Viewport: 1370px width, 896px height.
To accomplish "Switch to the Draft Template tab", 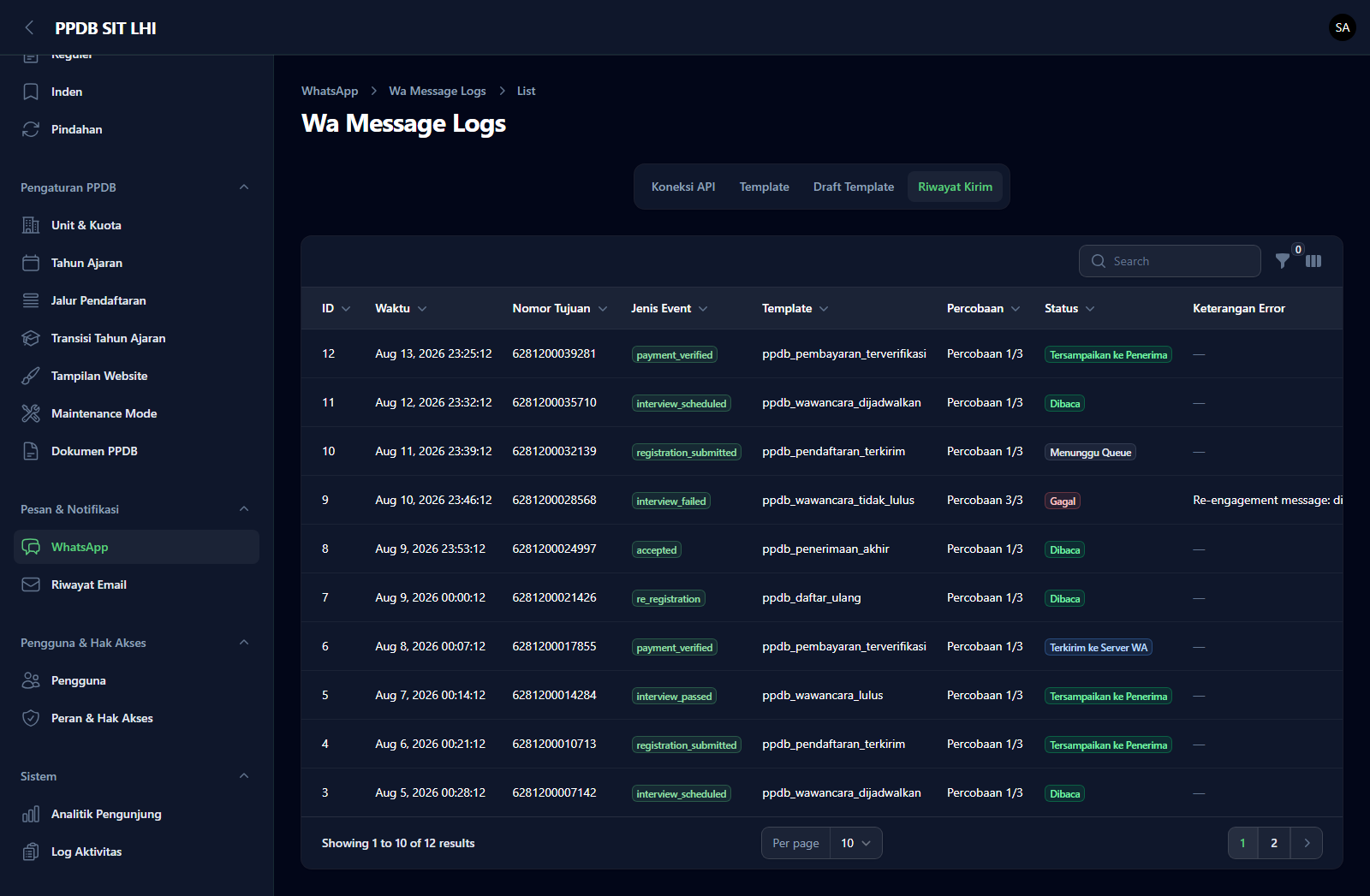I will [854, 187].
